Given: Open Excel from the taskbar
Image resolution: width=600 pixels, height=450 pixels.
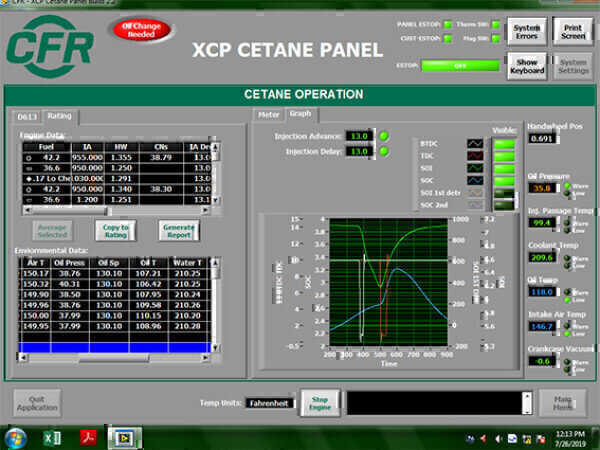Looking at the screenshot, I should tap(52, 438).
